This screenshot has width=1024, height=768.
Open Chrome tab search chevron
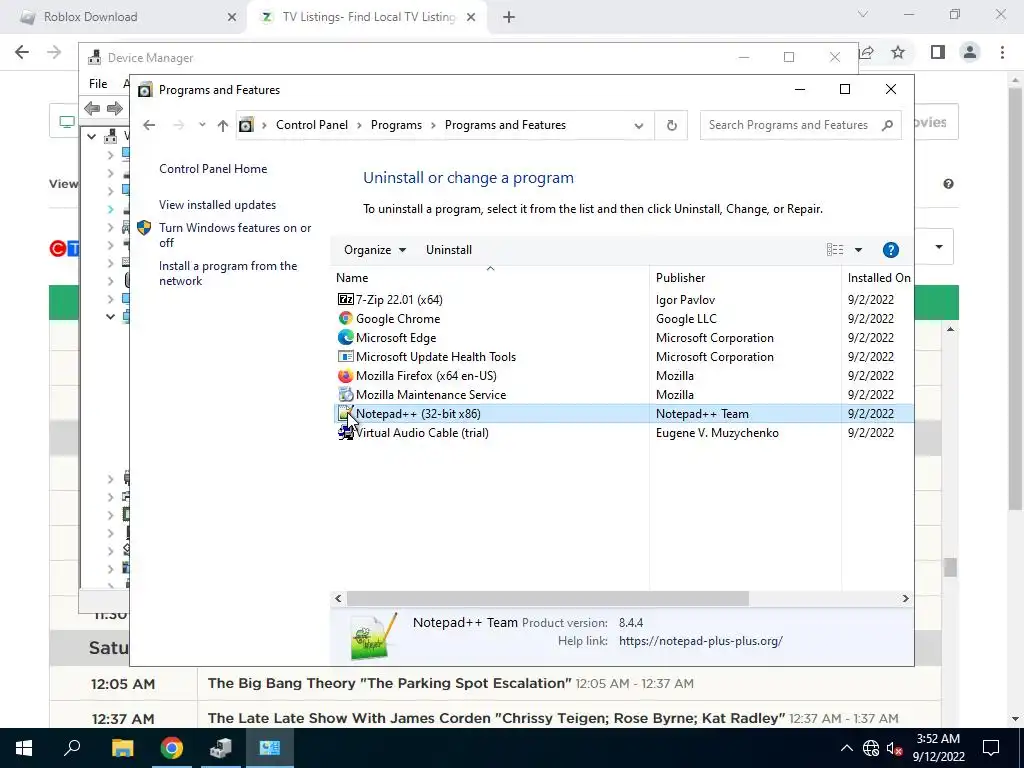863,14
